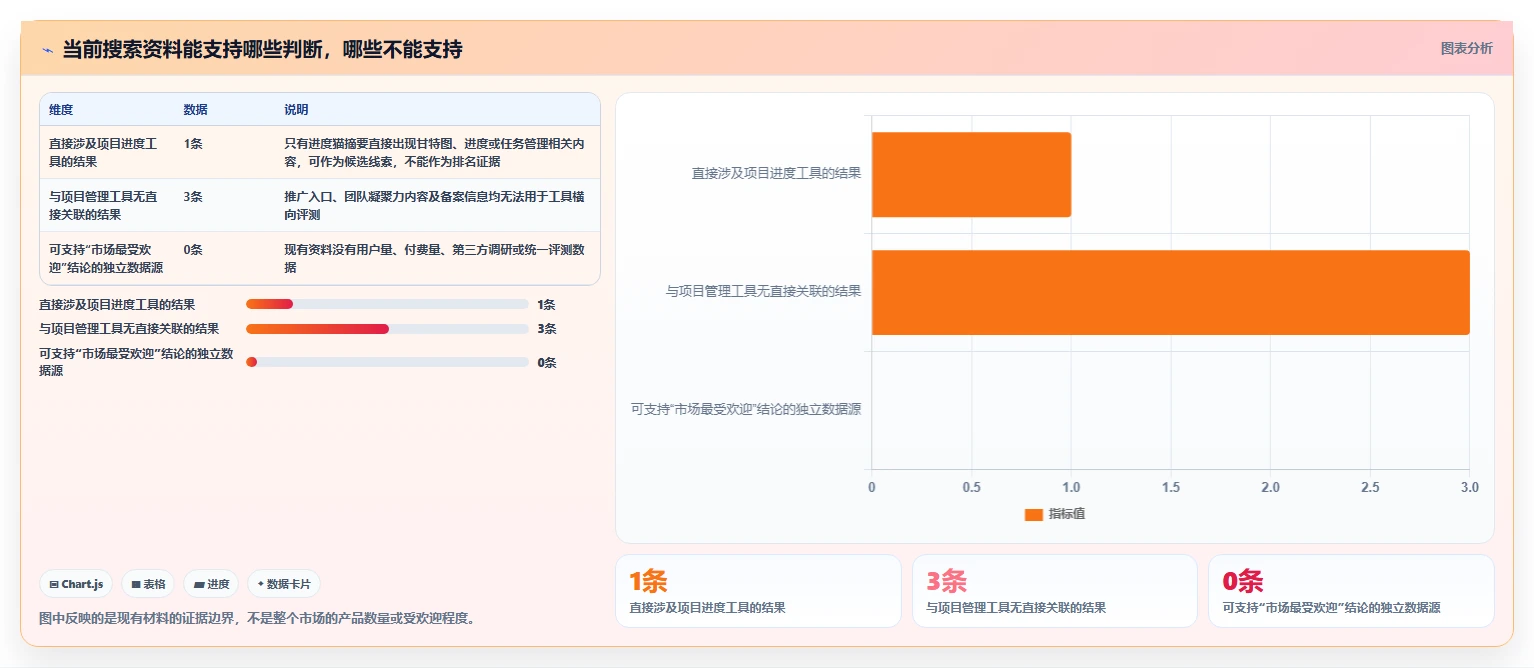Click the 2.5 x-axis tick label
Viewport: 1534px width, 668px height.
(1370, 487)
